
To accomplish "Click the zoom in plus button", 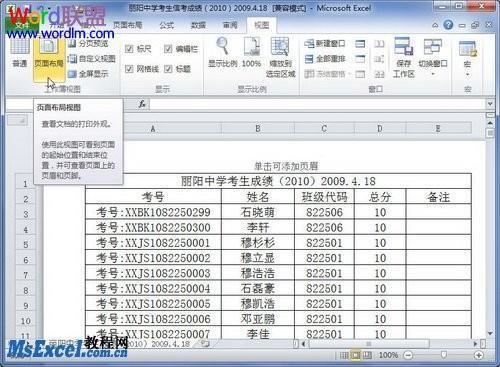I will (479, 355).
